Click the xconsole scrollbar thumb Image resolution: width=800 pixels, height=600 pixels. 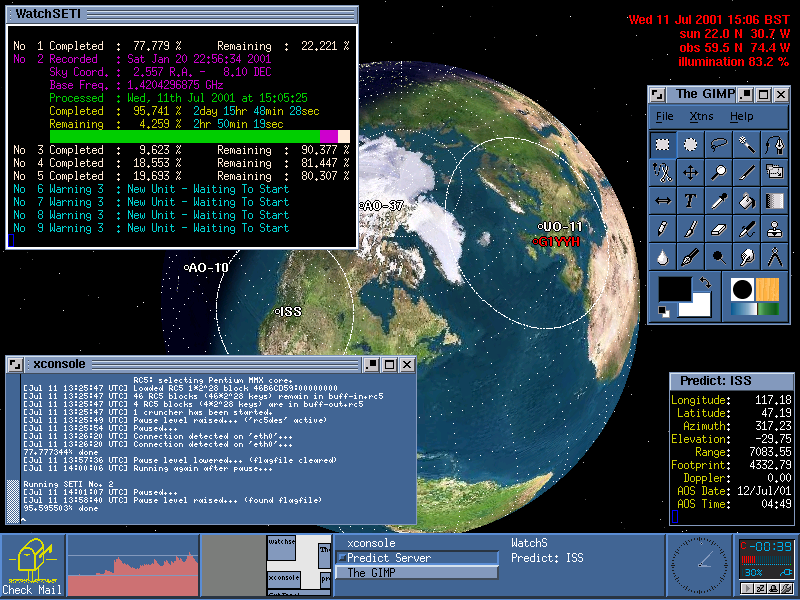coord(12,501)
